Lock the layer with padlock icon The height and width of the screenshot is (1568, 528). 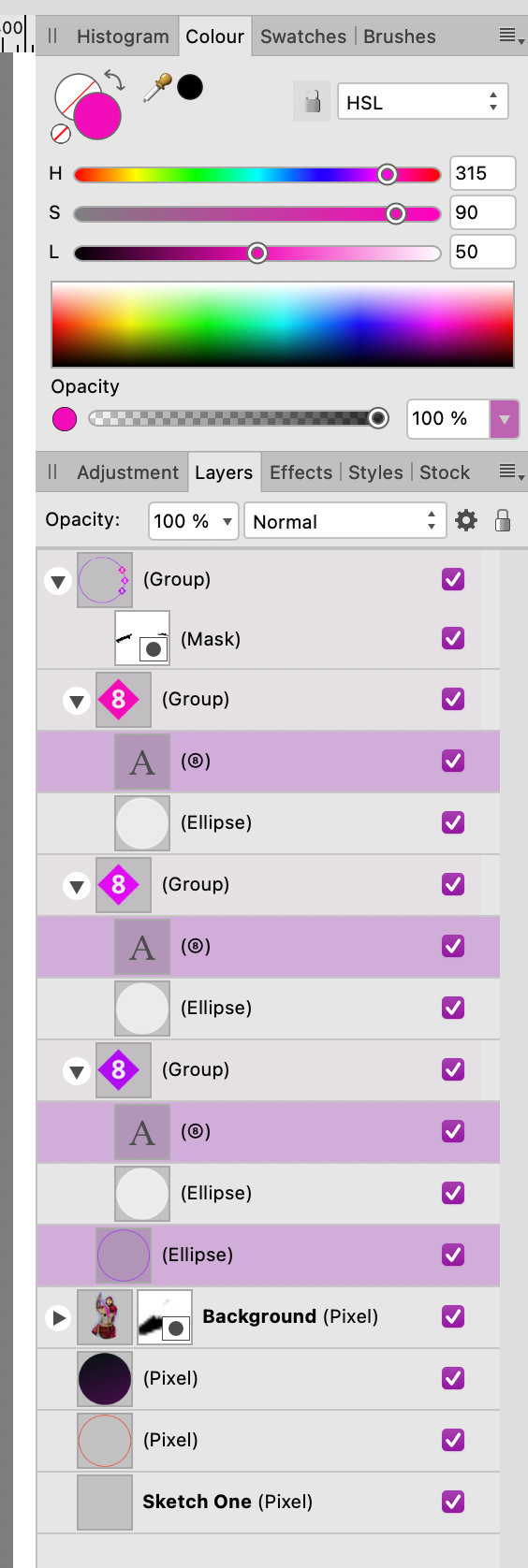pyautogui.click(x=503, y=520)
